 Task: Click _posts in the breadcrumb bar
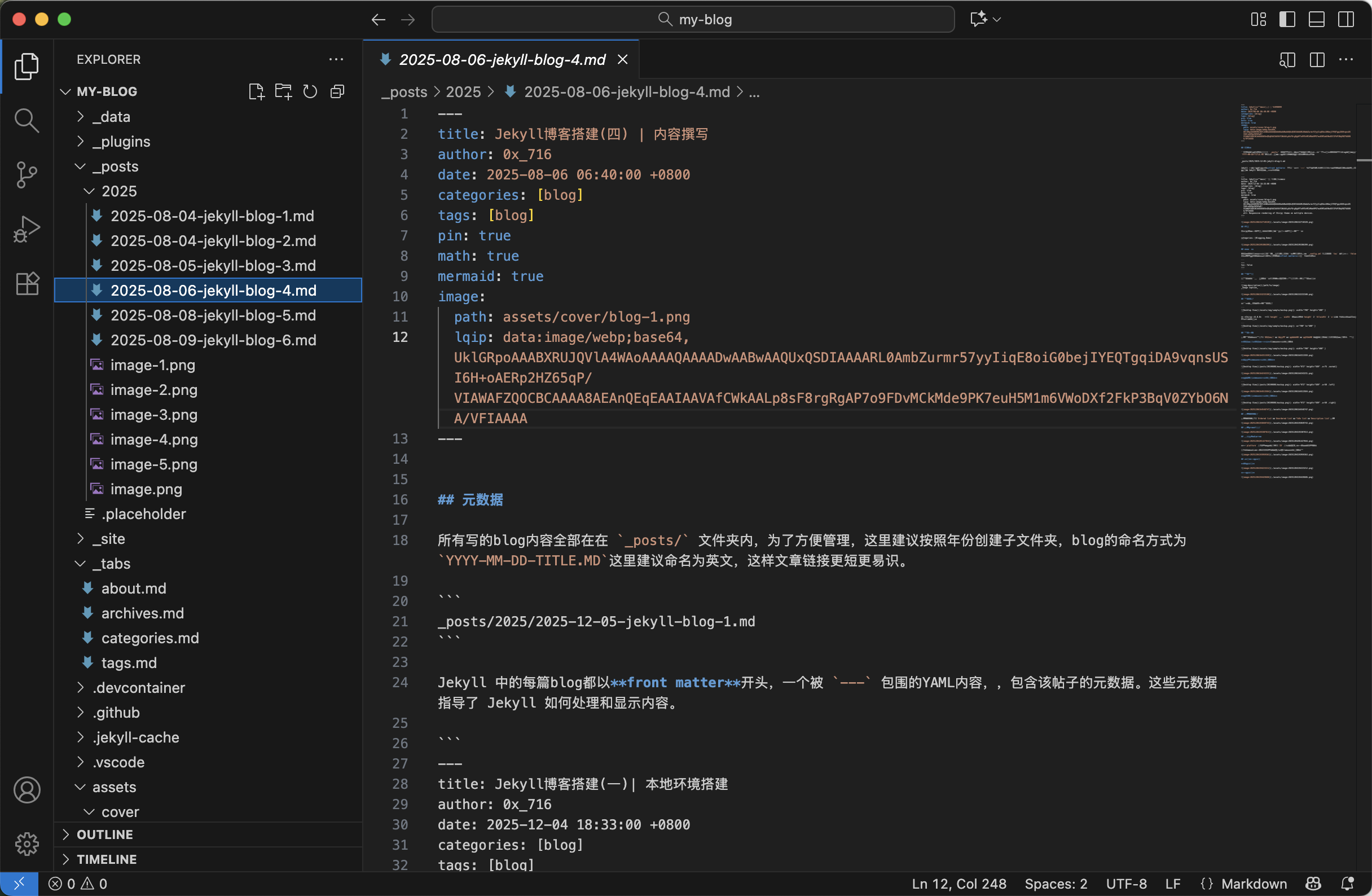[x=404, y=91]
